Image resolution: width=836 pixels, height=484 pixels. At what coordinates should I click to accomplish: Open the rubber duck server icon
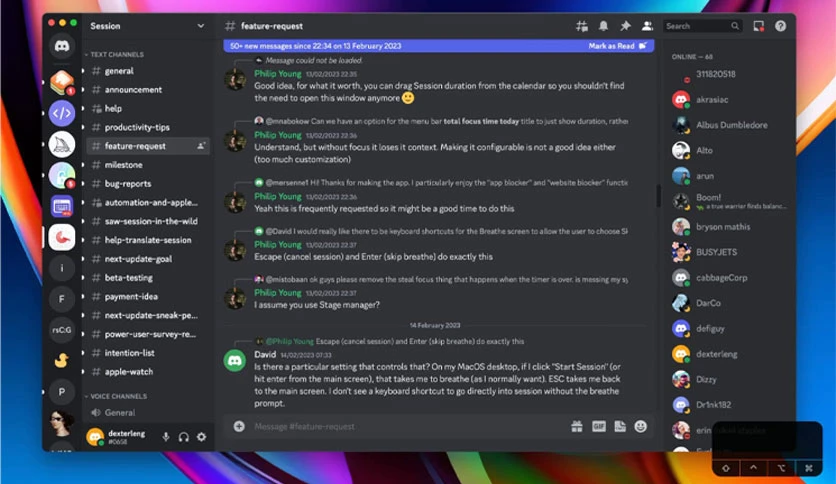tap(62, 361)
